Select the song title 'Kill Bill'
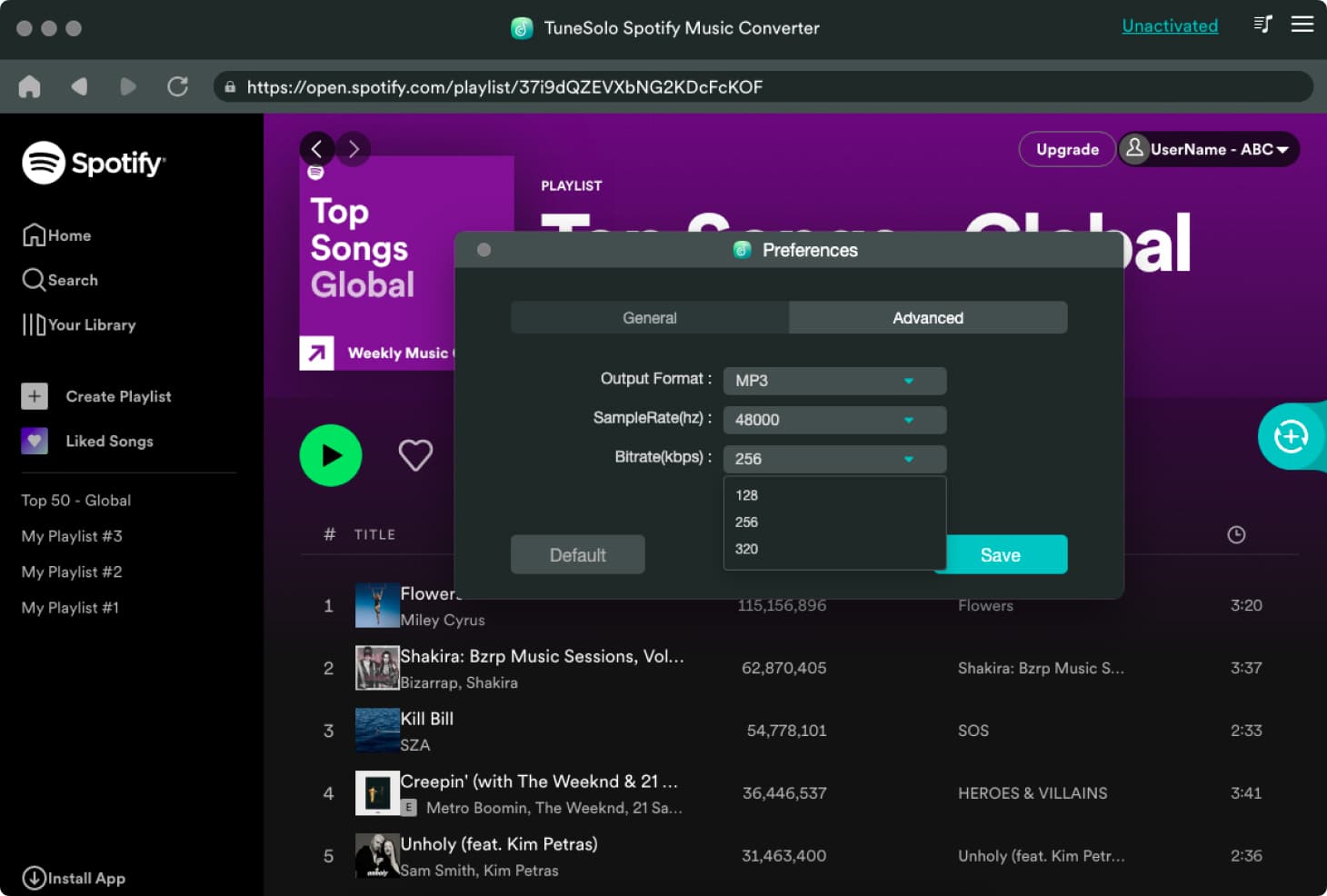Screen dimensions: 1327x896 click(x=427, y=719)
